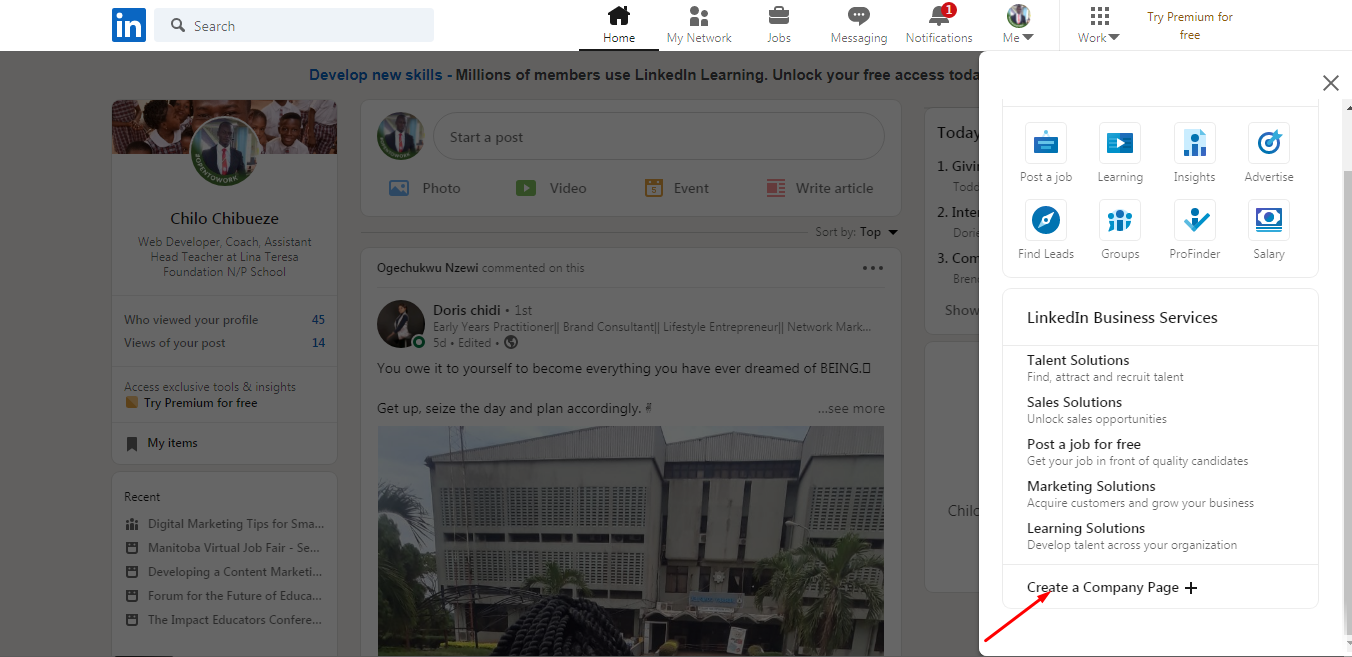
Task: Click Try Premium for free in the left sidebar
Action: click(200, 403)
